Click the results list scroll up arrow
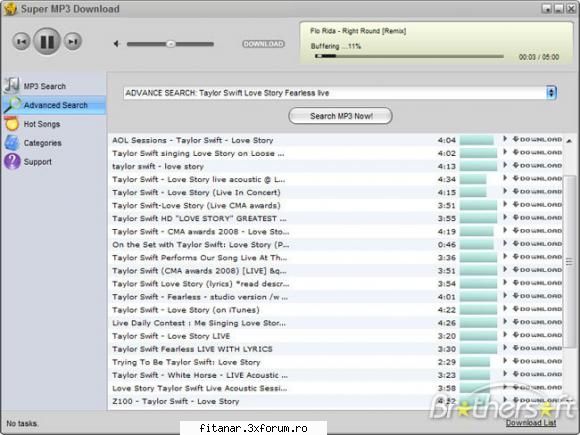 (x=570, y=140)
